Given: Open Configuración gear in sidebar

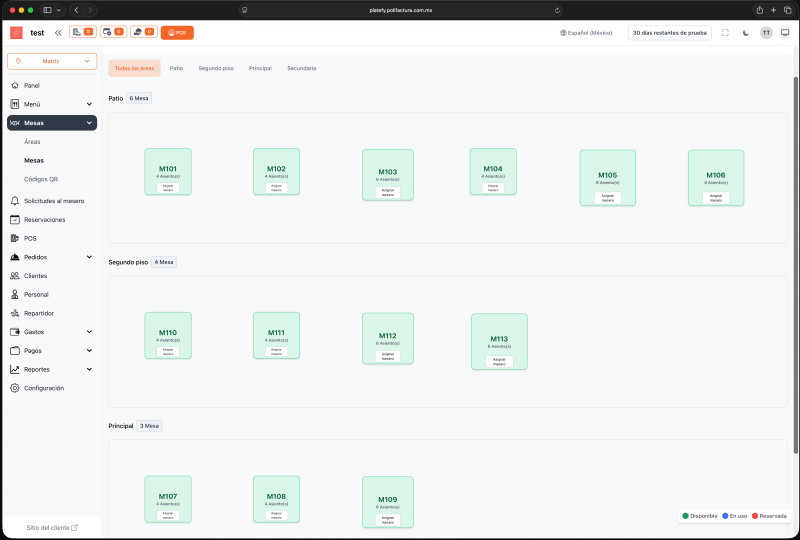Looking at the screenshot, I should pyautogui.click(x=15, y=388).
